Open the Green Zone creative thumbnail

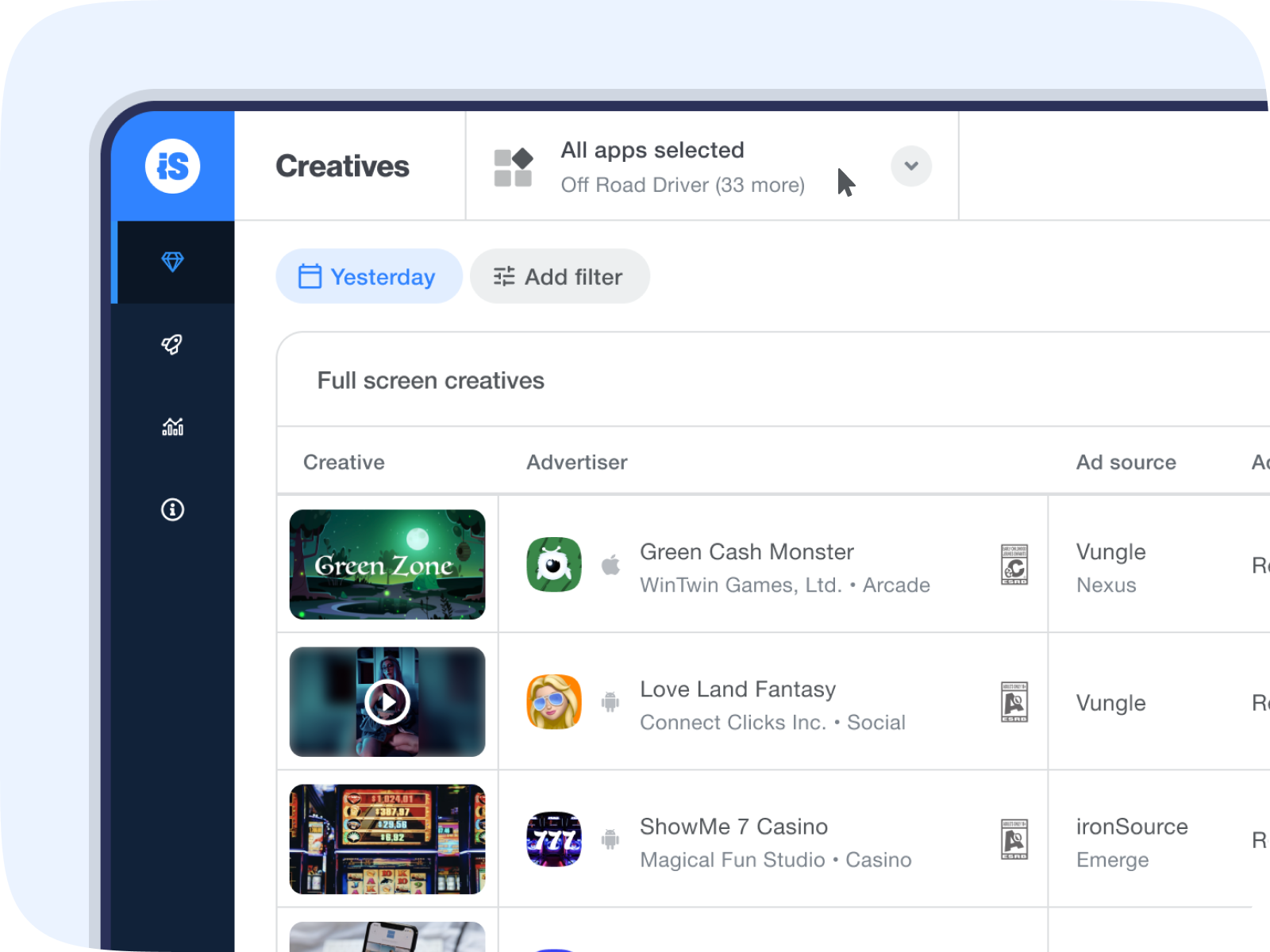tap(387, 564)
